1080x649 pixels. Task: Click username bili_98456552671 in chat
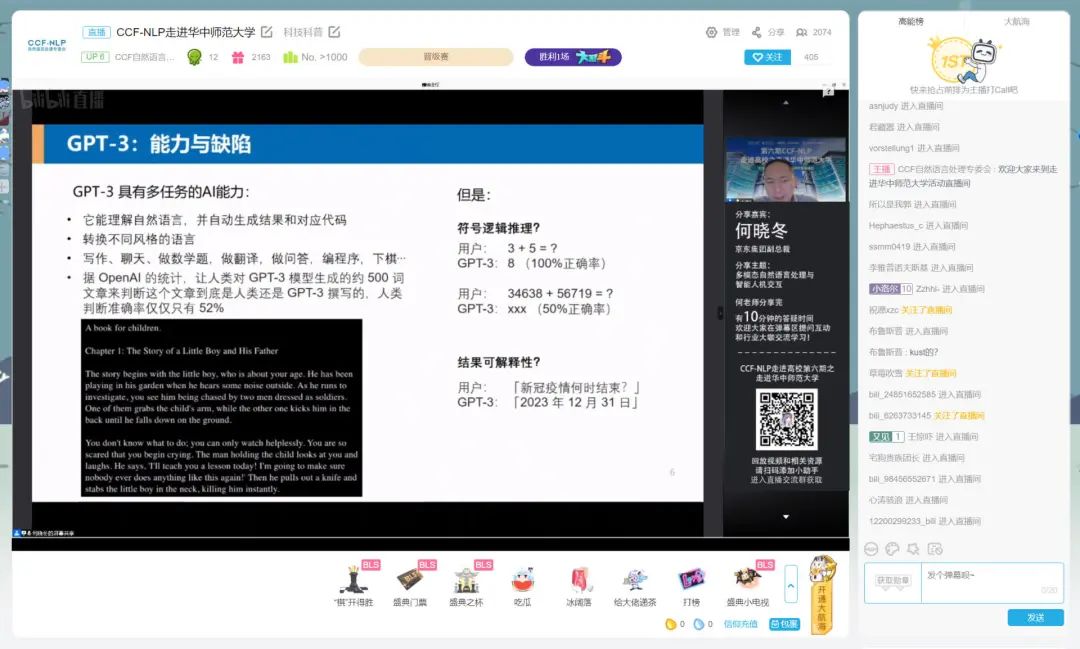click(x=902, y=479)
